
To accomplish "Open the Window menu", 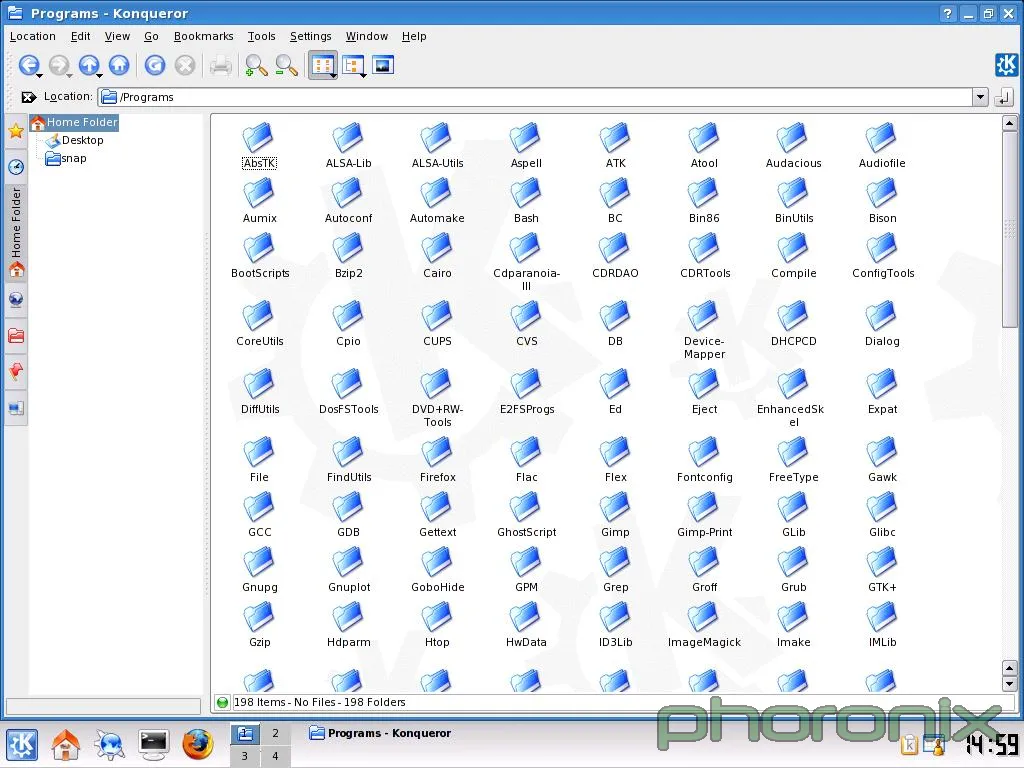I will (366, 36).
